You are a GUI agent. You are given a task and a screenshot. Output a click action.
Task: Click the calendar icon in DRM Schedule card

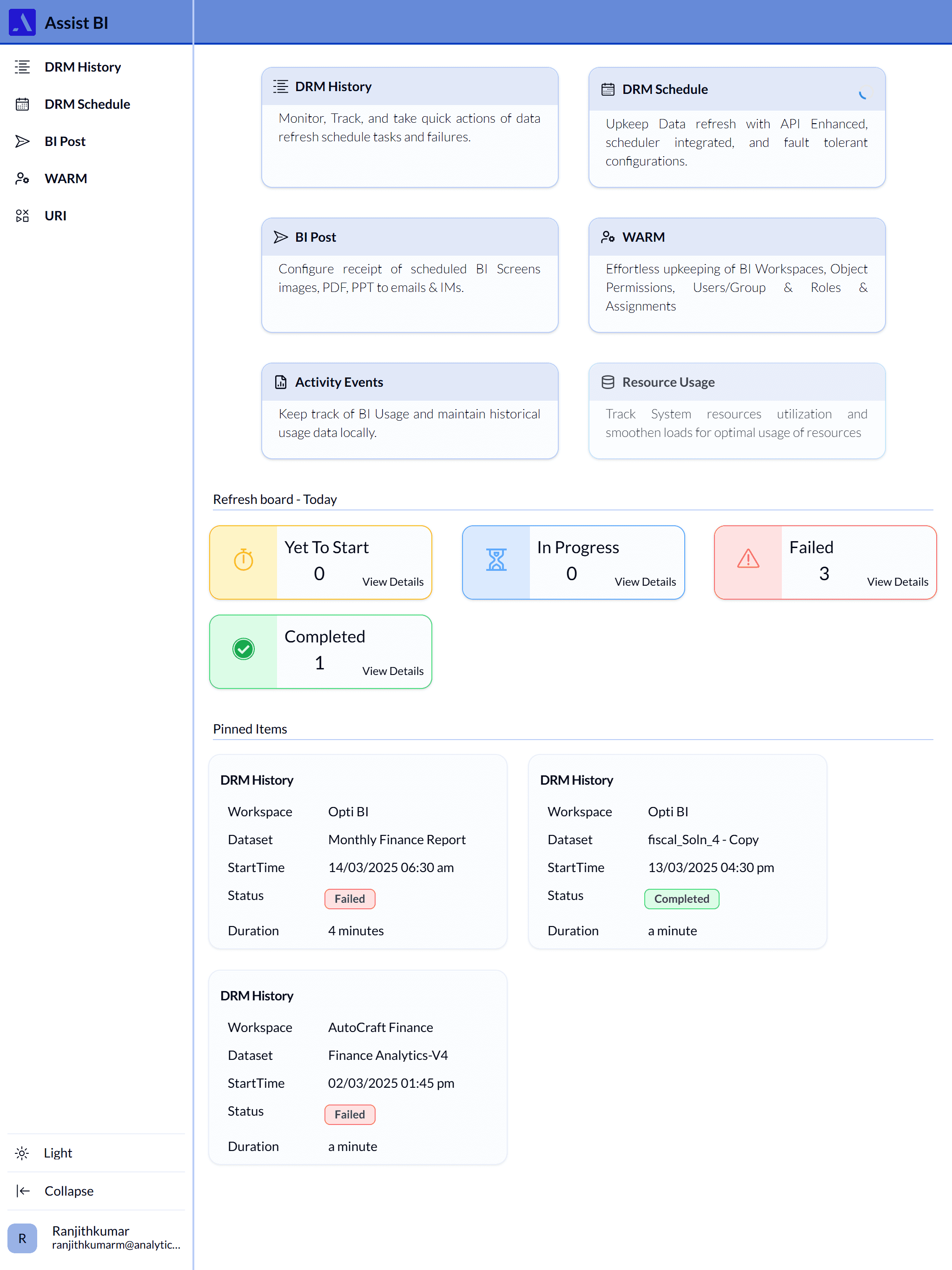point(608,90)
